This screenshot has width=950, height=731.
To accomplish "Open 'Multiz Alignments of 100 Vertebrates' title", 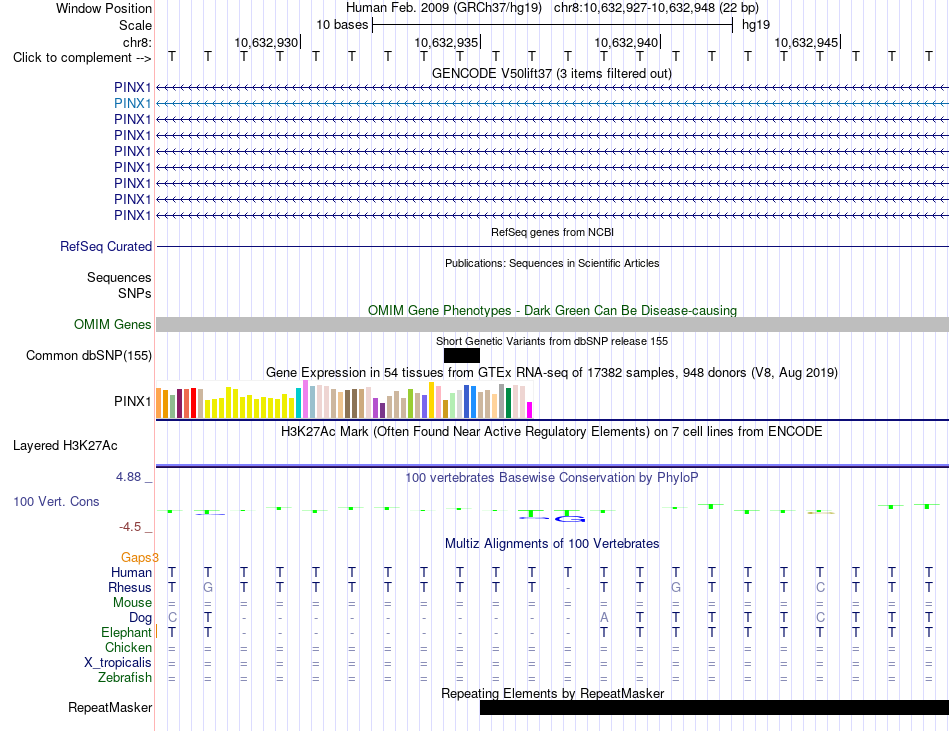I will tap(552, 543).
